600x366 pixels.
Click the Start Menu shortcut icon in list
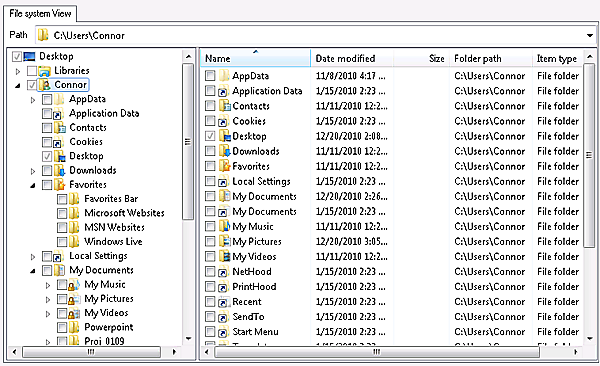click(x=224, y=332)
